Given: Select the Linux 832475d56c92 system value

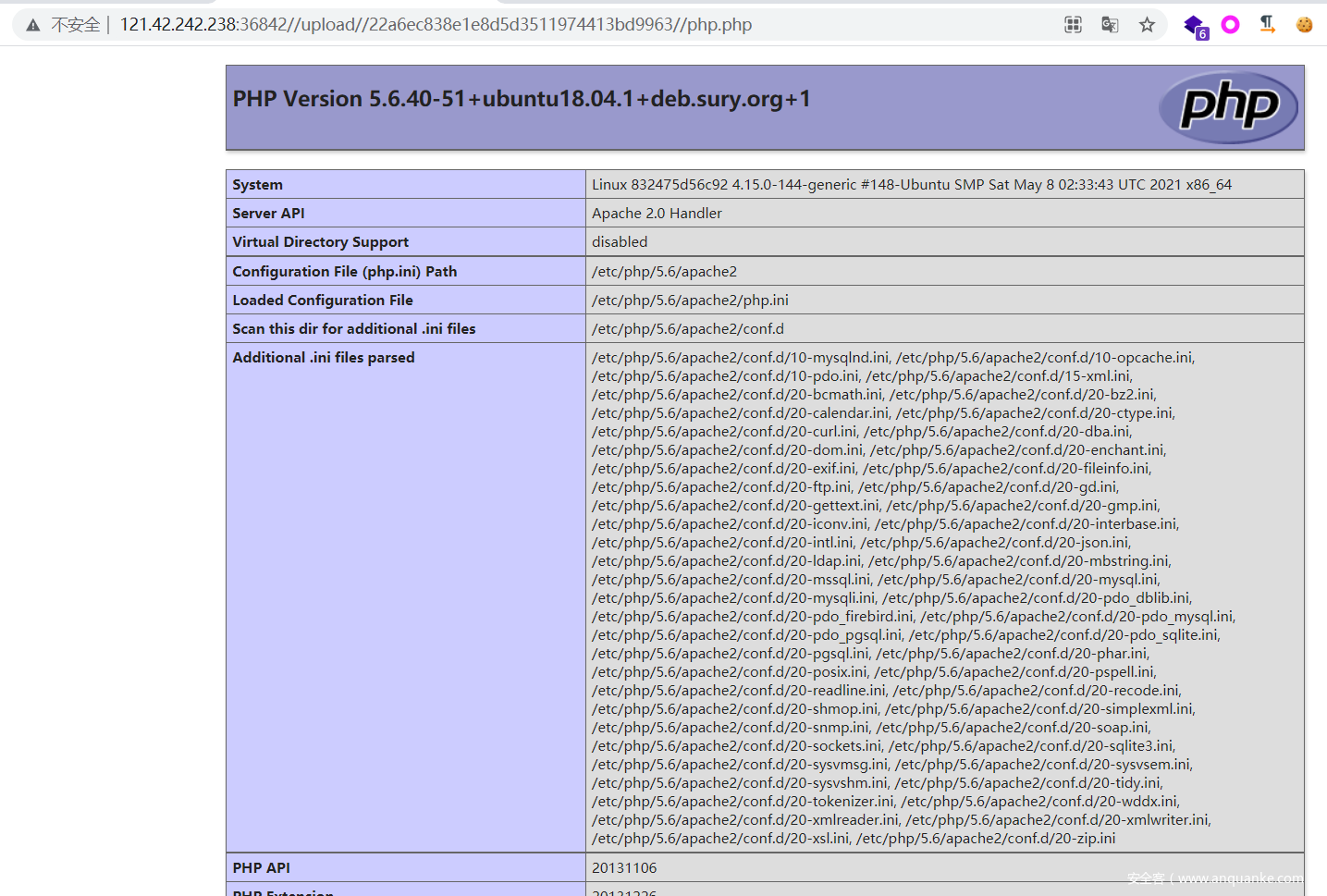Looking at the screenshot, I should pyautogui.click(x=912, y=185).
